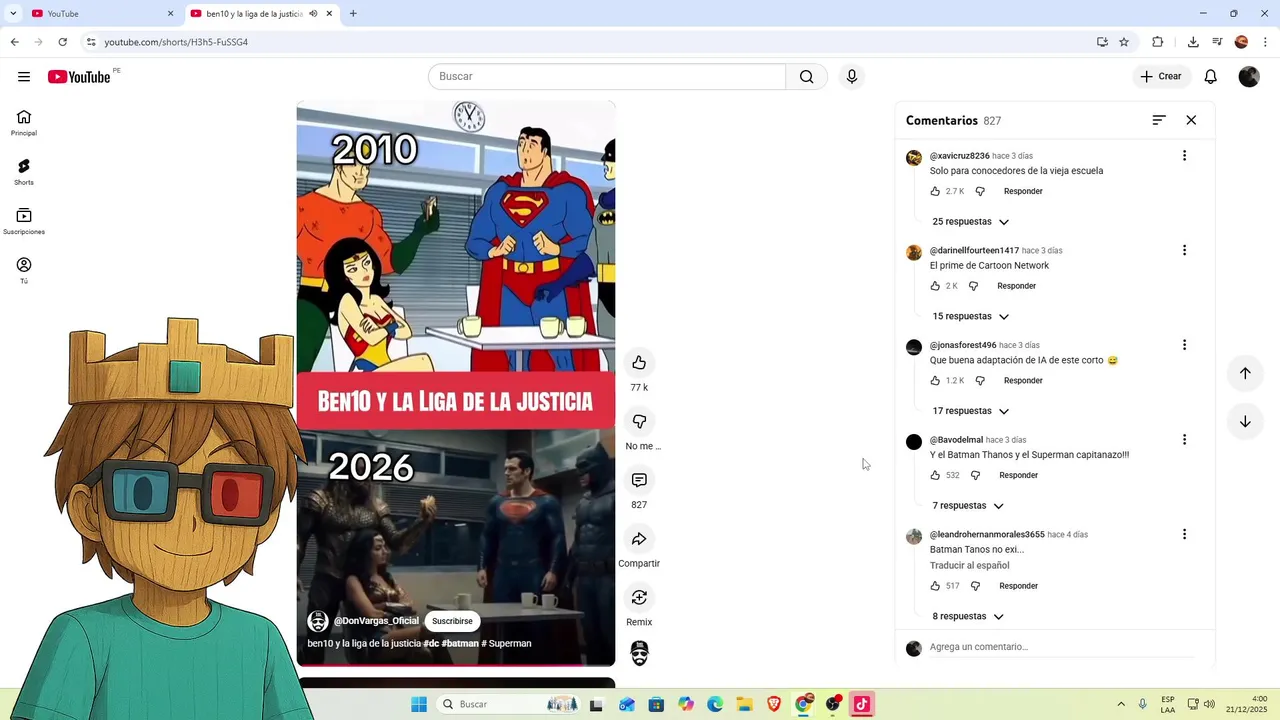
Task: Focus the YouTube Buscar search field
Action: click(x=607, y=77)
